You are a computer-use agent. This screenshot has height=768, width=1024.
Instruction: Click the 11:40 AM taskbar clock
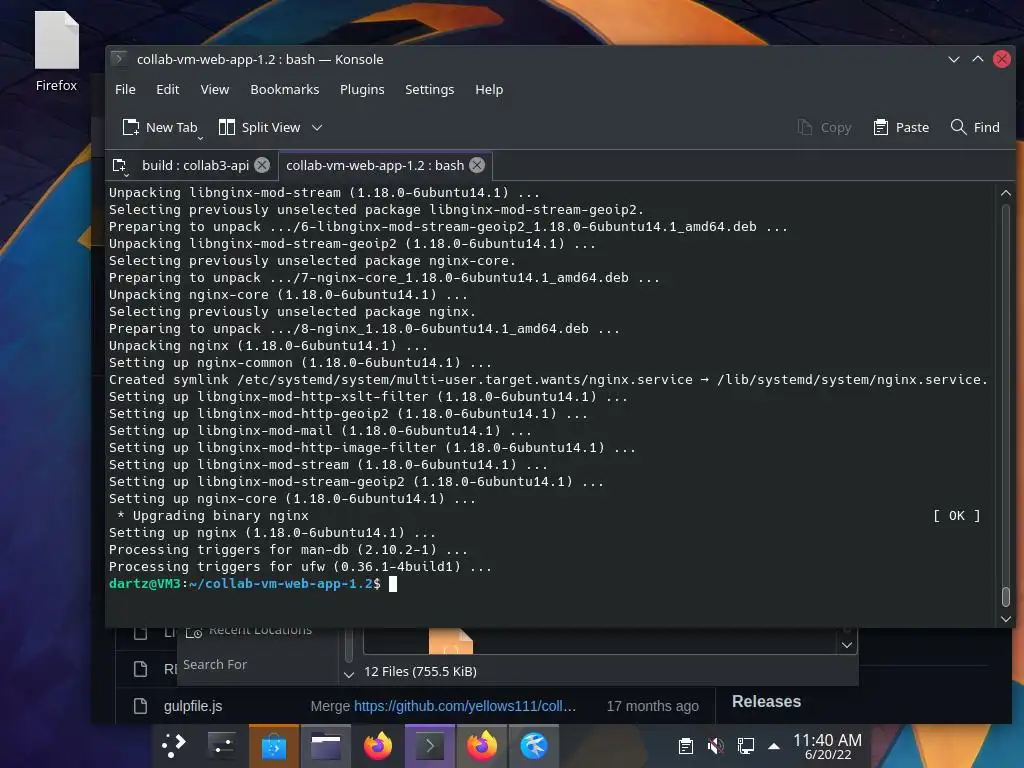click(x=827, y=746)
